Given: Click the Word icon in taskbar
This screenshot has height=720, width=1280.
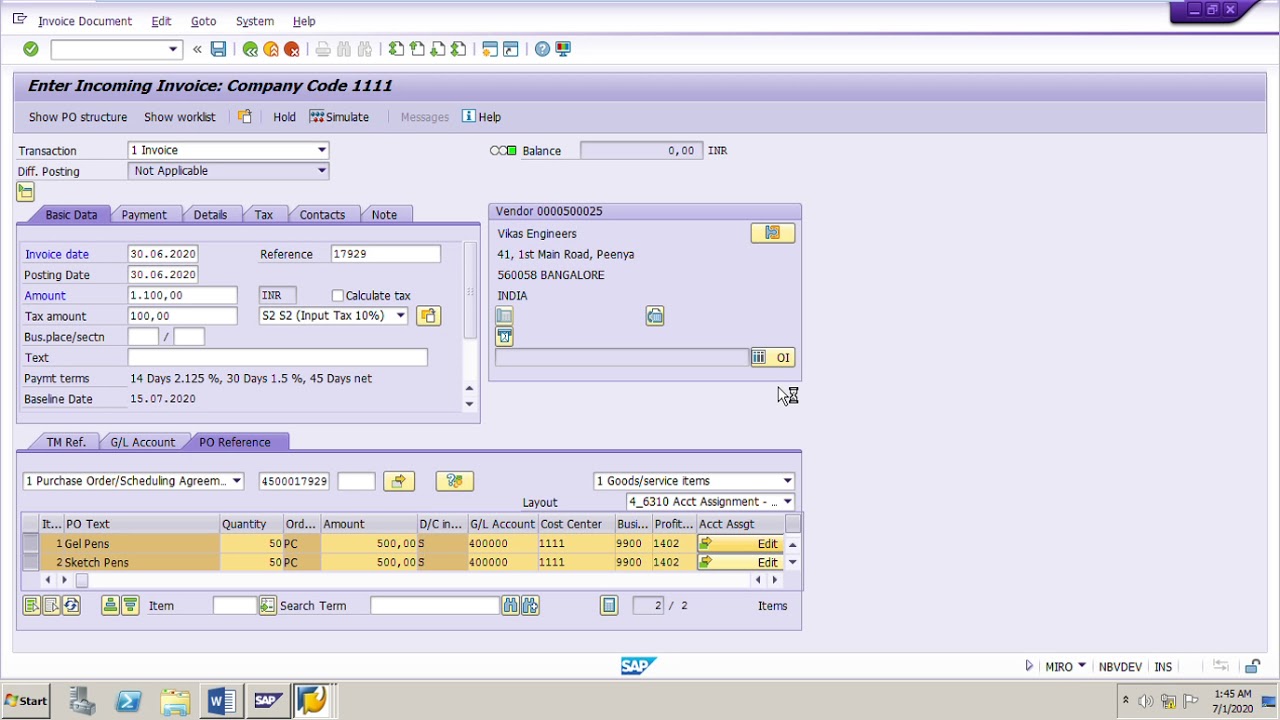Looking at the screenshot, I should click(221, 701).
